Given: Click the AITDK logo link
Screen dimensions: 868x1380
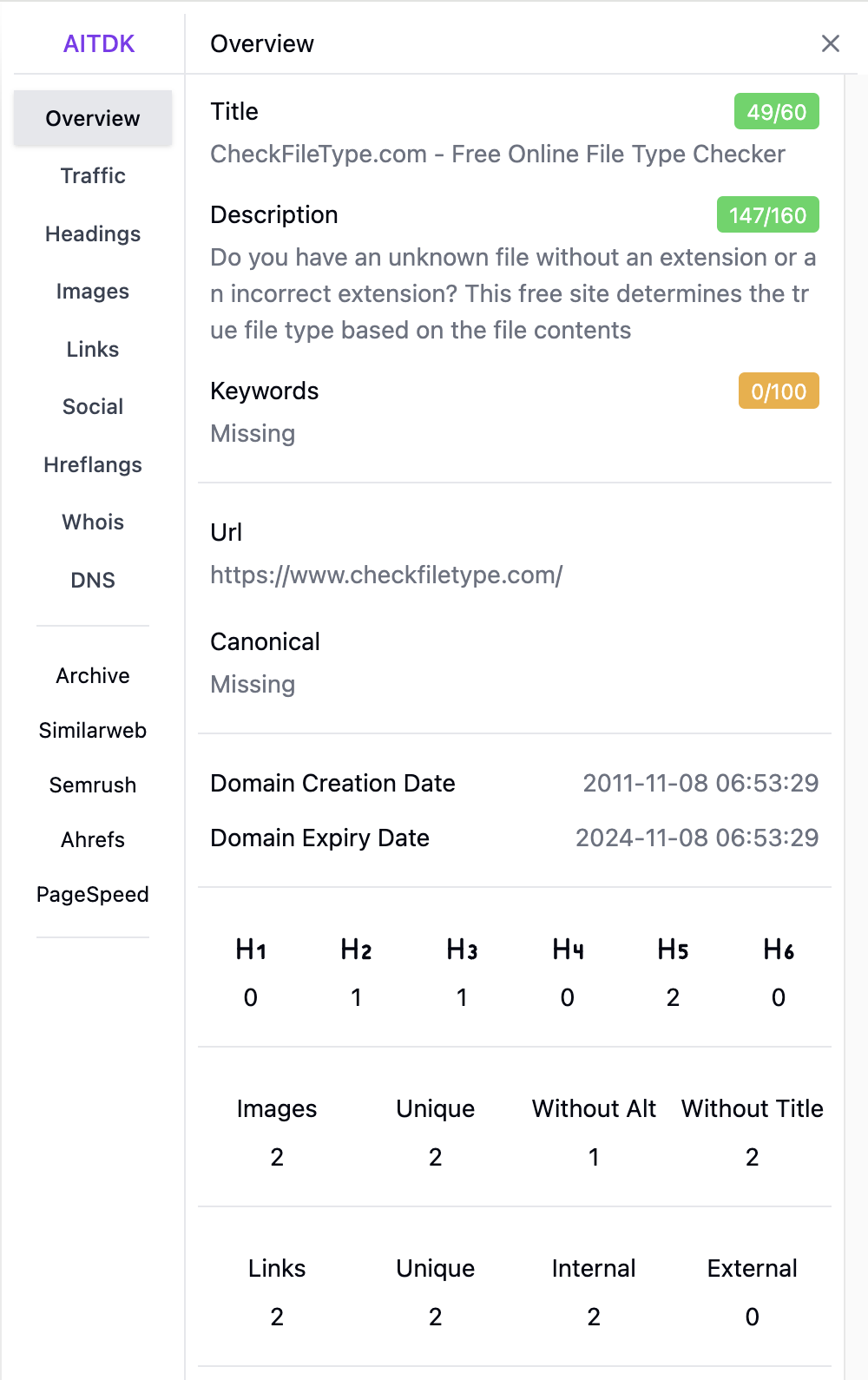Looking at the screenshot, I should coord(99,43).
